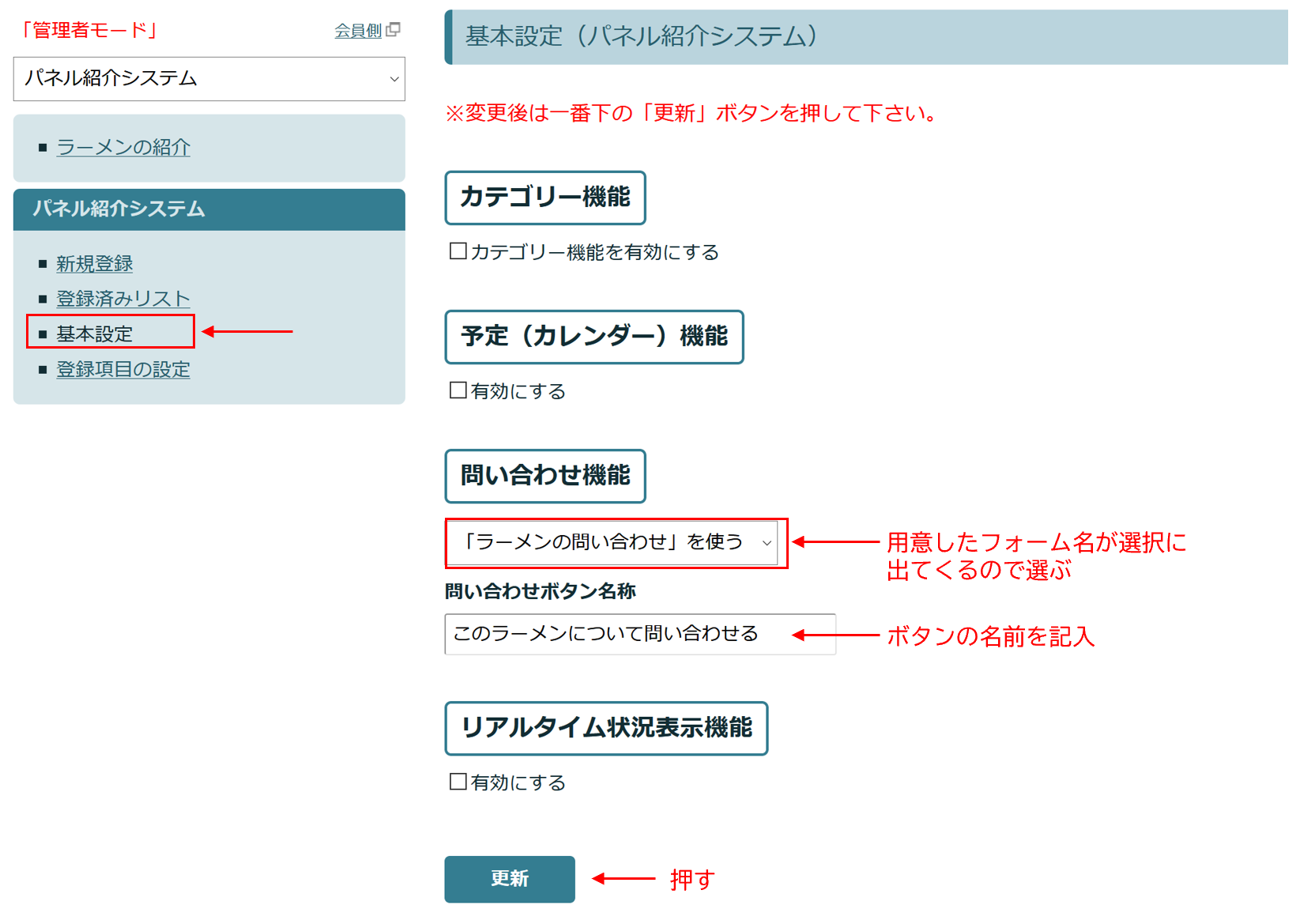The height and width of the screenshot is (924, 1300).
Task: Select 基本設定 in the sidebar menu
Action: [94, 334]
